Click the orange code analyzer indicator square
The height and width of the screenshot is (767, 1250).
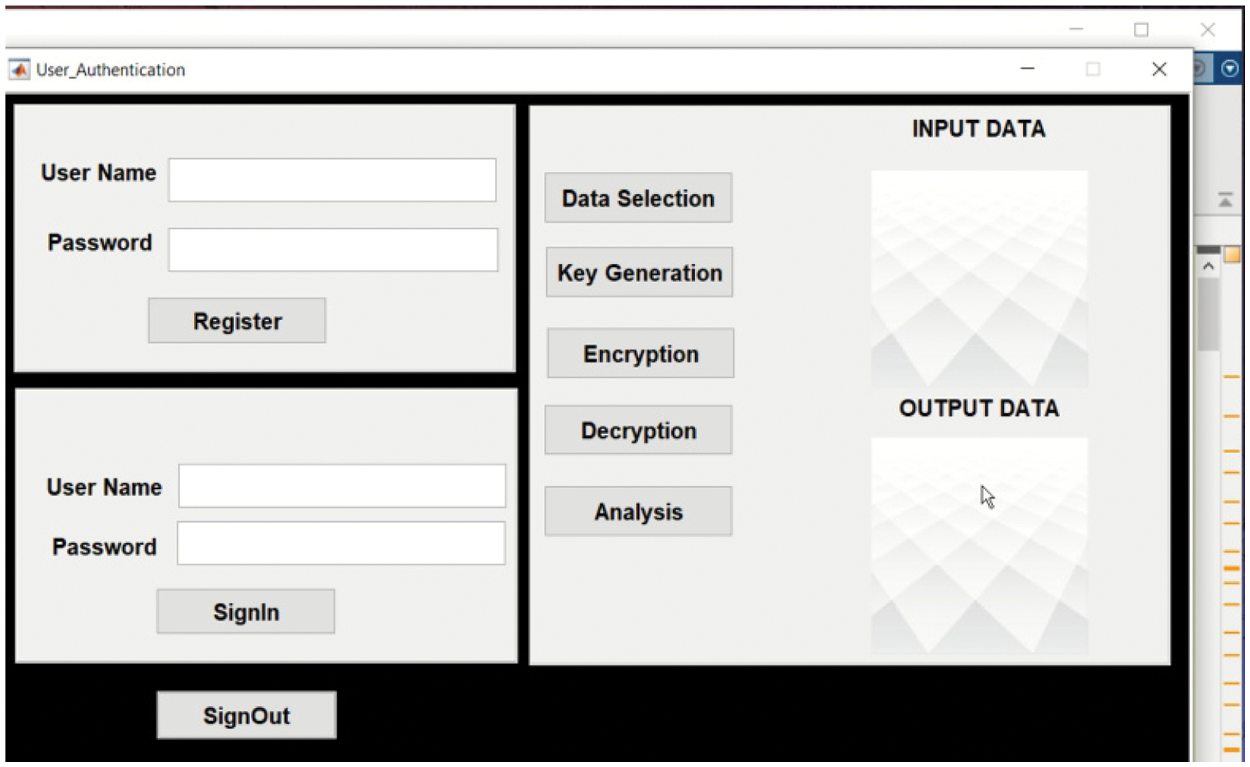[x=1232, y=254]
